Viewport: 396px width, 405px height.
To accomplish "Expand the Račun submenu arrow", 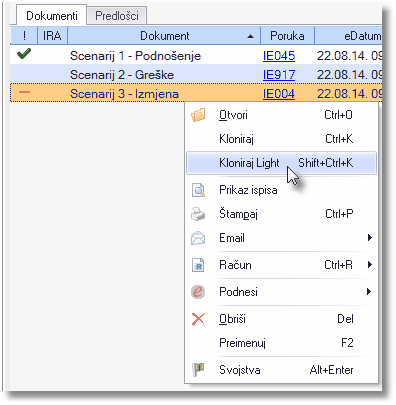I will pos(369,265).
